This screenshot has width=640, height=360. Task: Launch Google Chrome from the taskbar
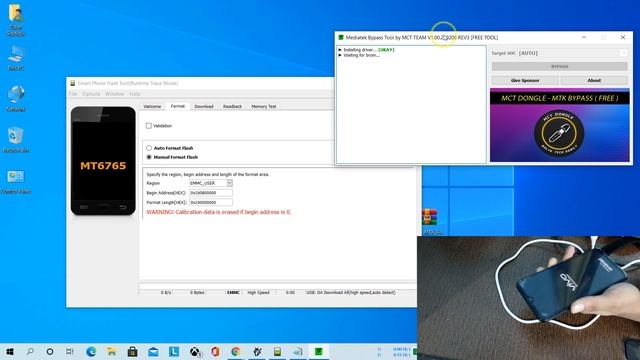click(x=236, y=351)
